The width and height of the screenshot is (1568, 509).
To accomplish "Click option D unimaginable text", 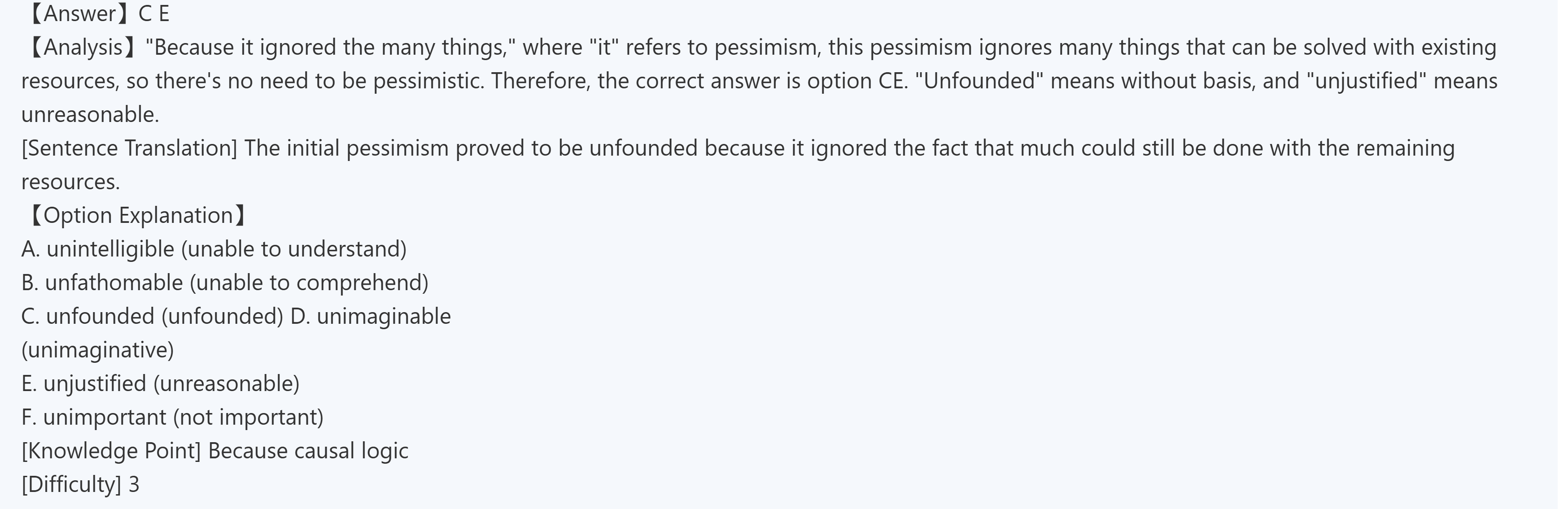I will 371,316.
